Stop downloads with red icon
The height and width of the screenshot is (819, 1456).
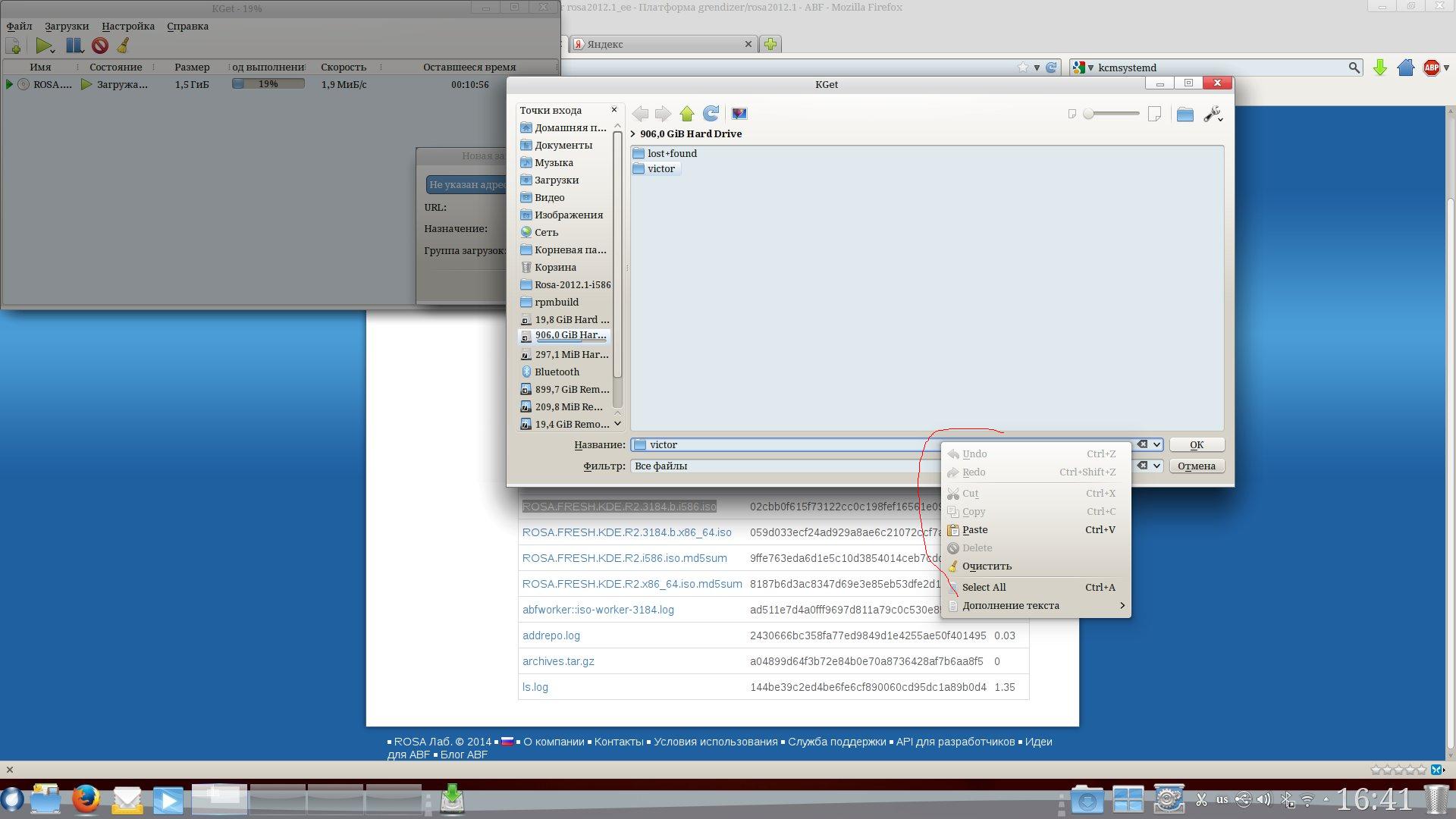(99, 45)
